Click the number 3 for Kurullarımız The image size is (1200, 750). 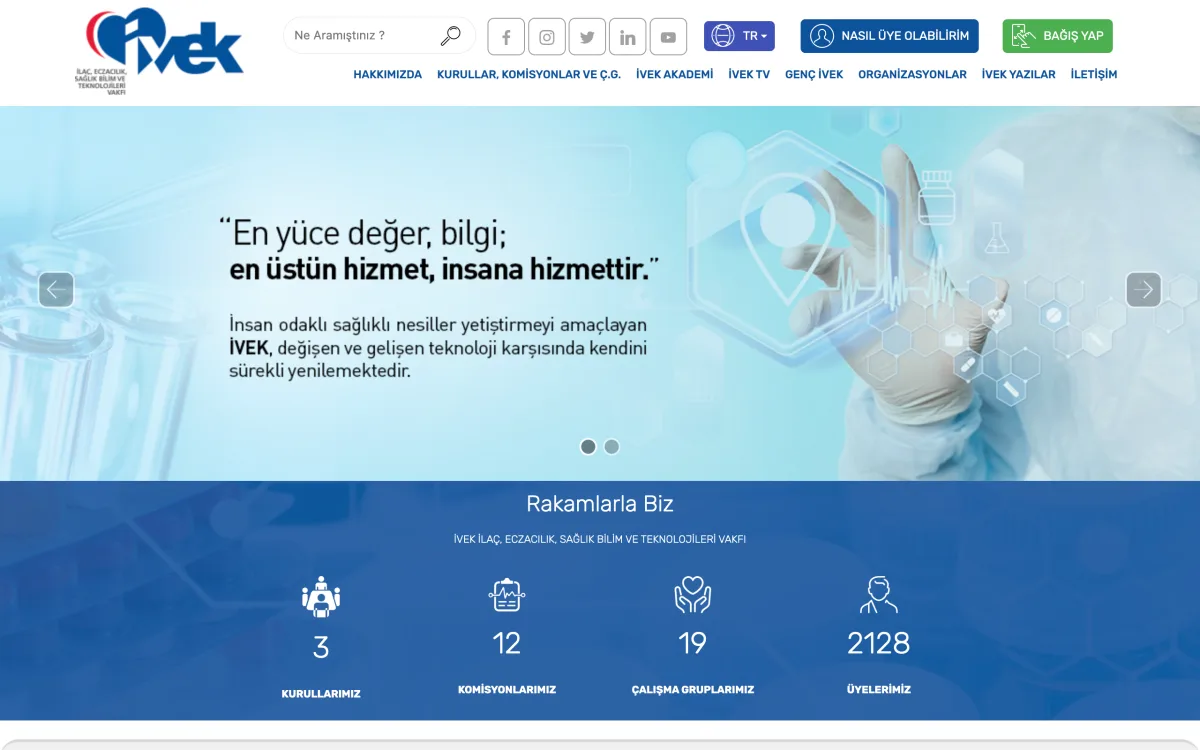[x=320, y=648]
